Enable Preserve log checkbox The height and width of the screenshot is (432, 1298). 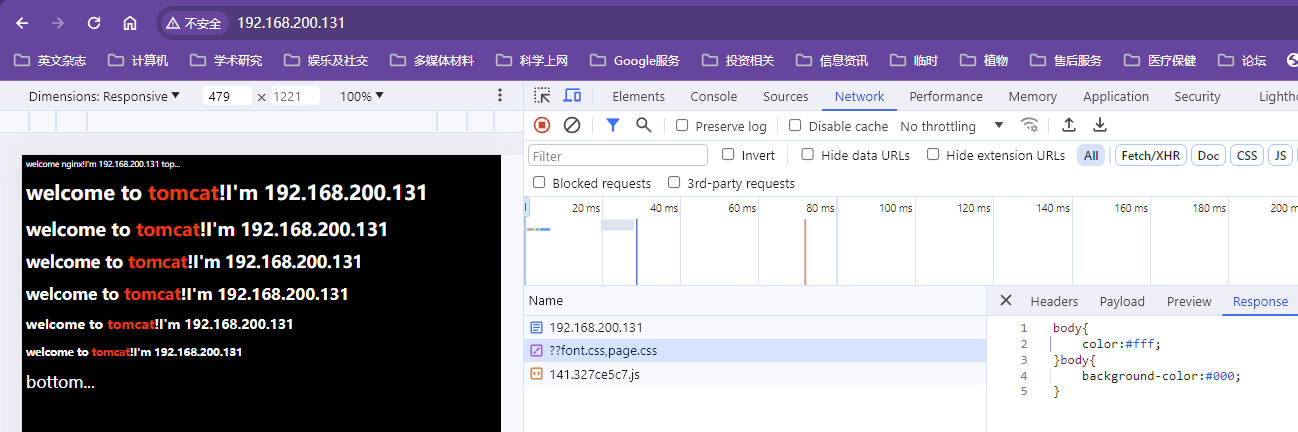682,126
